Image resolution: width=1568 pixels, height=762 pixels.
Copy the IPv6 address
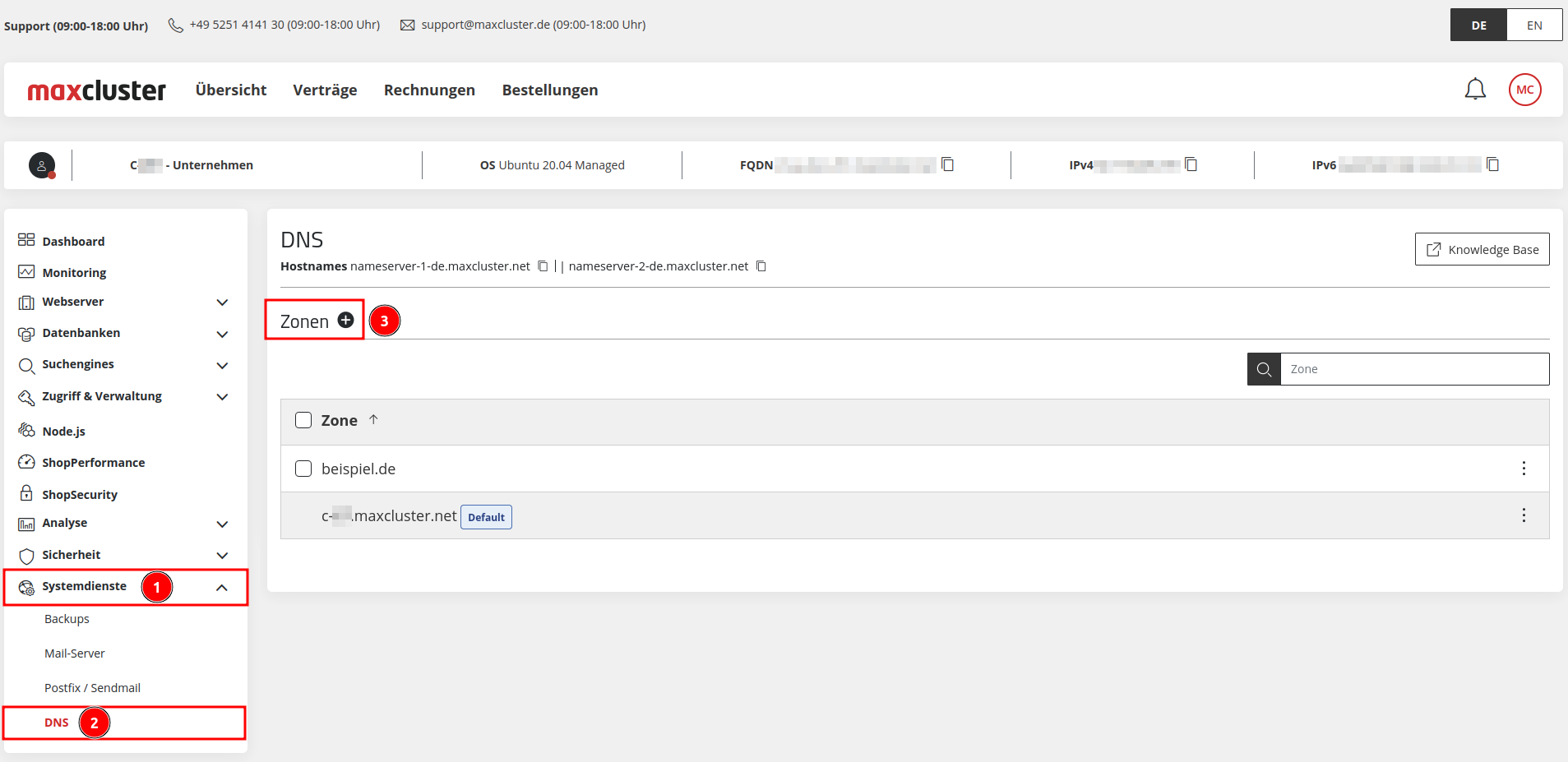coord(1492,164)
